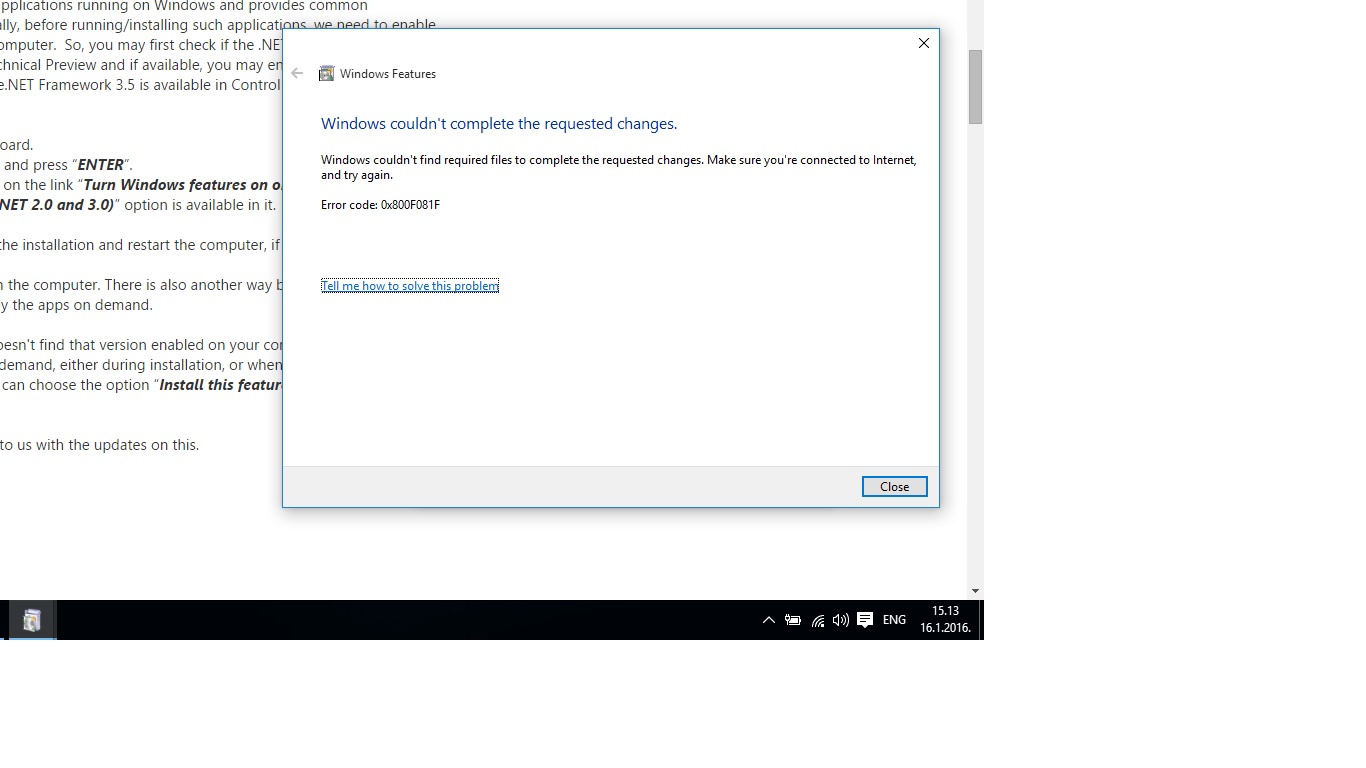
Task: Select the heading 'Windows couldn't complete the requested changes.'
Action: [x=499, y=124]
